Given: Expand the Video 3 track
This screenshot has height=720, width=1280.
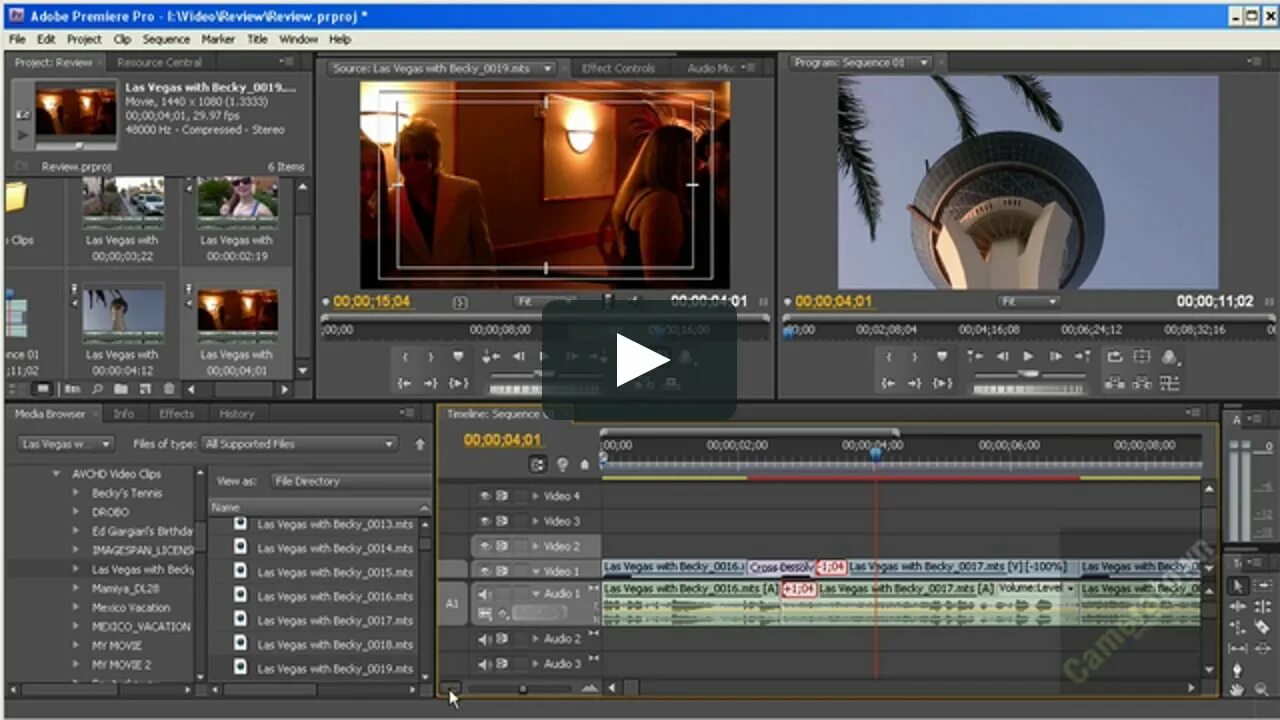Looking at the screenshot, I should [535, 521].
